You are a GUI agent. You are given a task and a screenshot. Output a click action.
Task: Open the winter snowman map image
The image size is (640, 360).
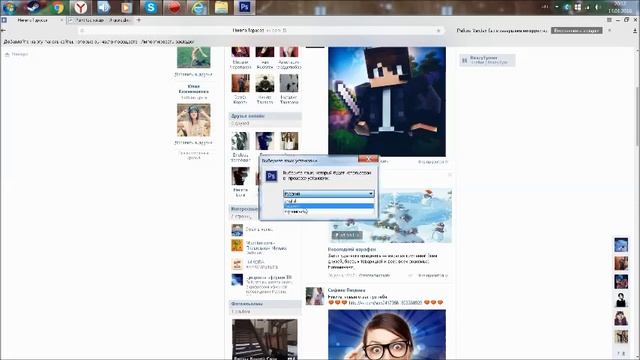(390, 216)
